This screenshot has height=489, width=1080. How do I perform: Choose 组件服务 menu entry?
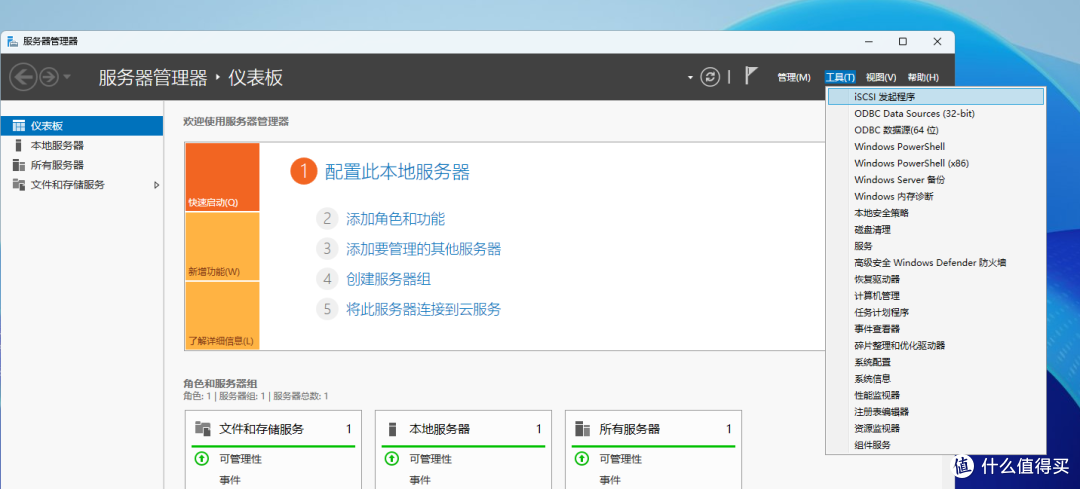[935, 445]
